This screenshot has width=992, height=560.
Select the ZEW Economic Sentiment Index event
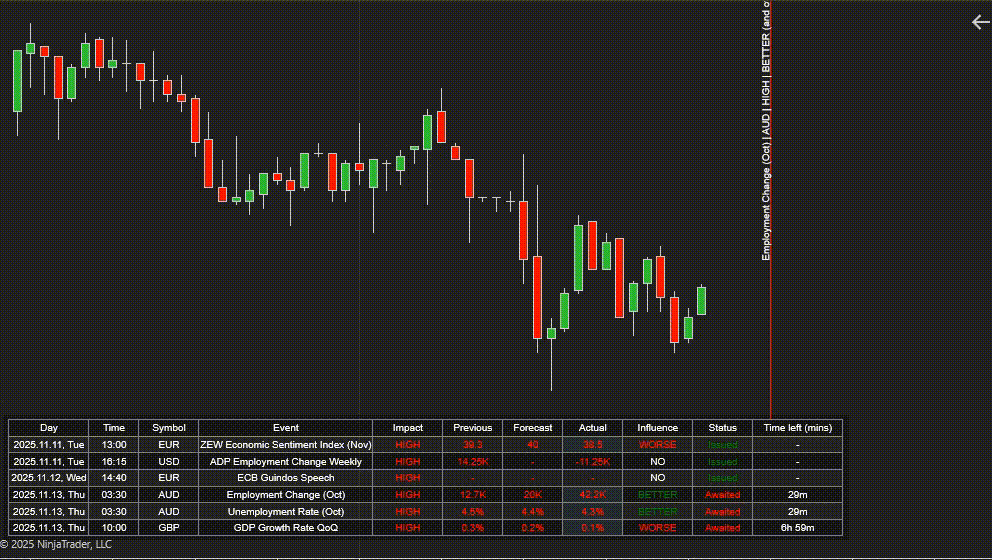286,444
